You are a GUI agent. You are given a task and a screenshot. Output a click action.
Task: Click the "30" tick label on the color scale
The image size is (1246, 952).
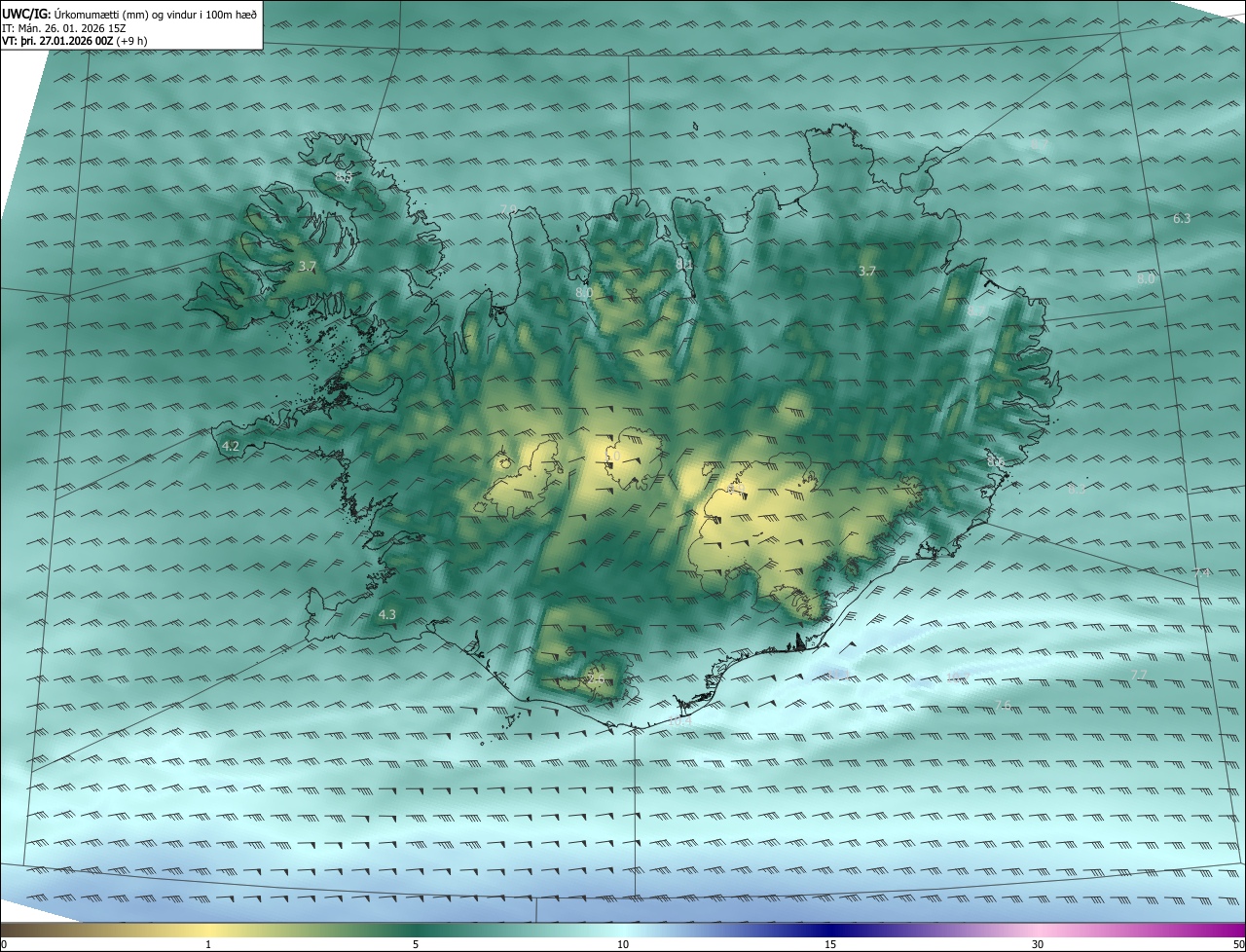pyautogui.click(x=1038, y=944)
